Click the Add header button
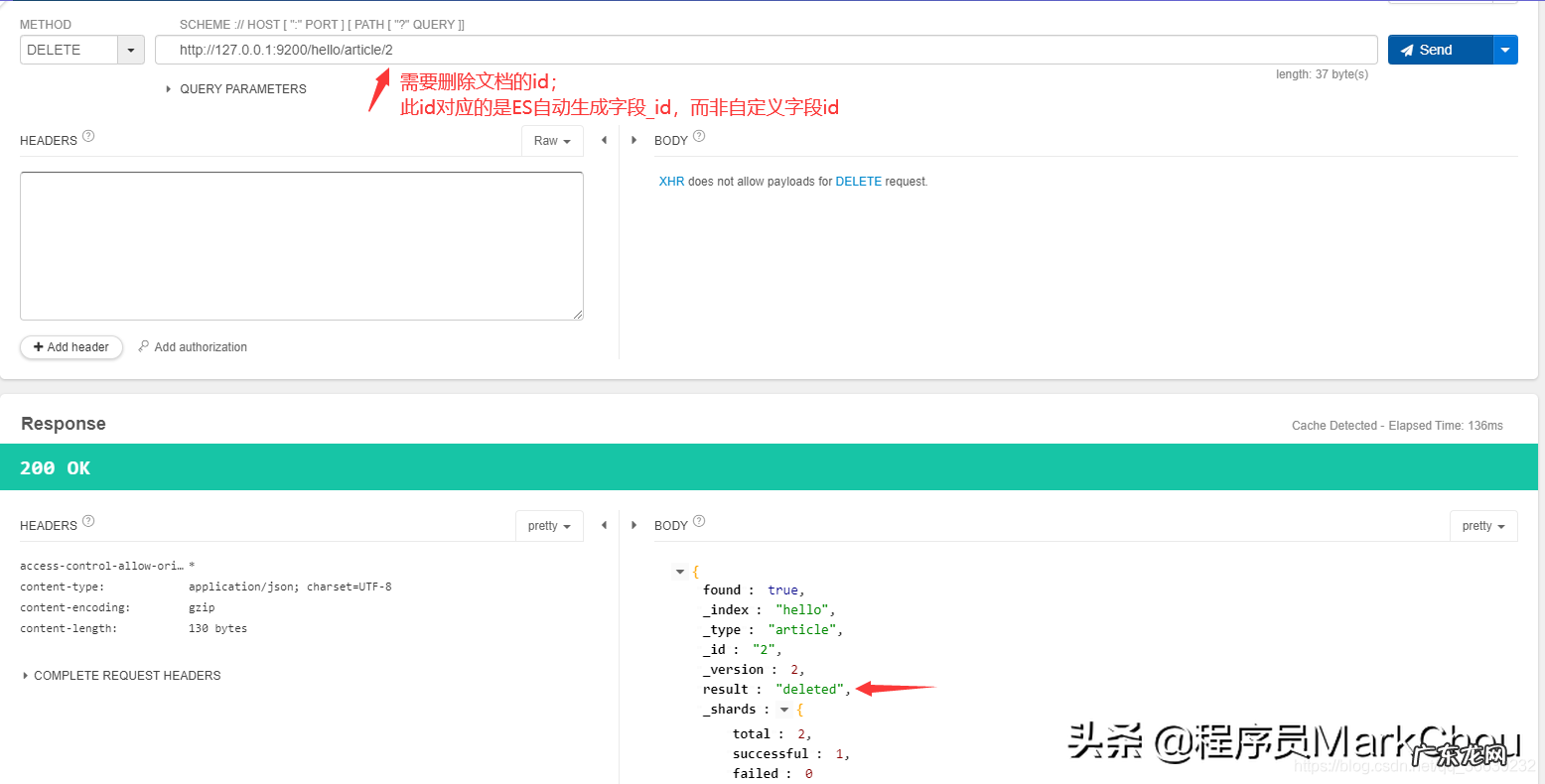This screenshot has width=1545, height=784. click(x=71, y=347)
